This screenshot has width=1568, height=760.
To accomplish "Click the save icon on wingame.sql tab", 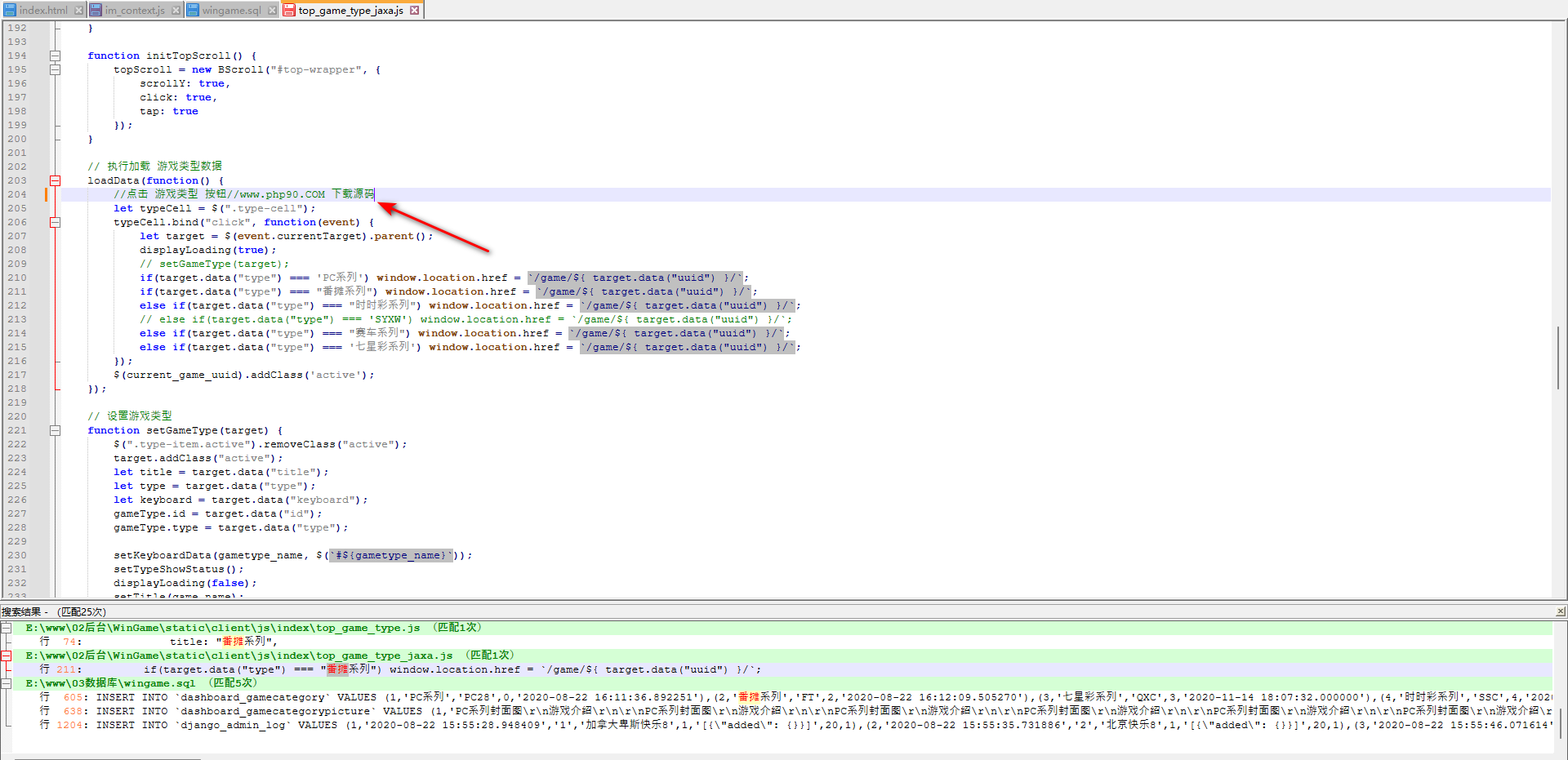I will (x=194, y=11).
